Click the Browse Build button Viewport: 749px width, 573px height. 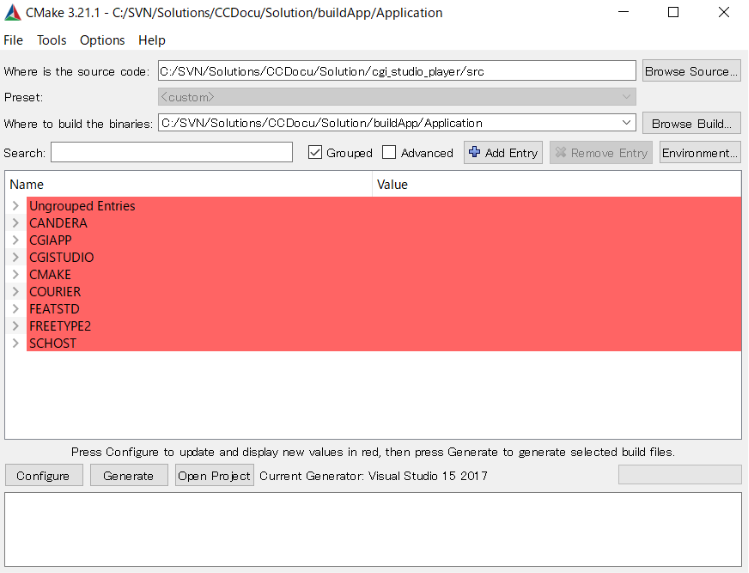(691, 124)
